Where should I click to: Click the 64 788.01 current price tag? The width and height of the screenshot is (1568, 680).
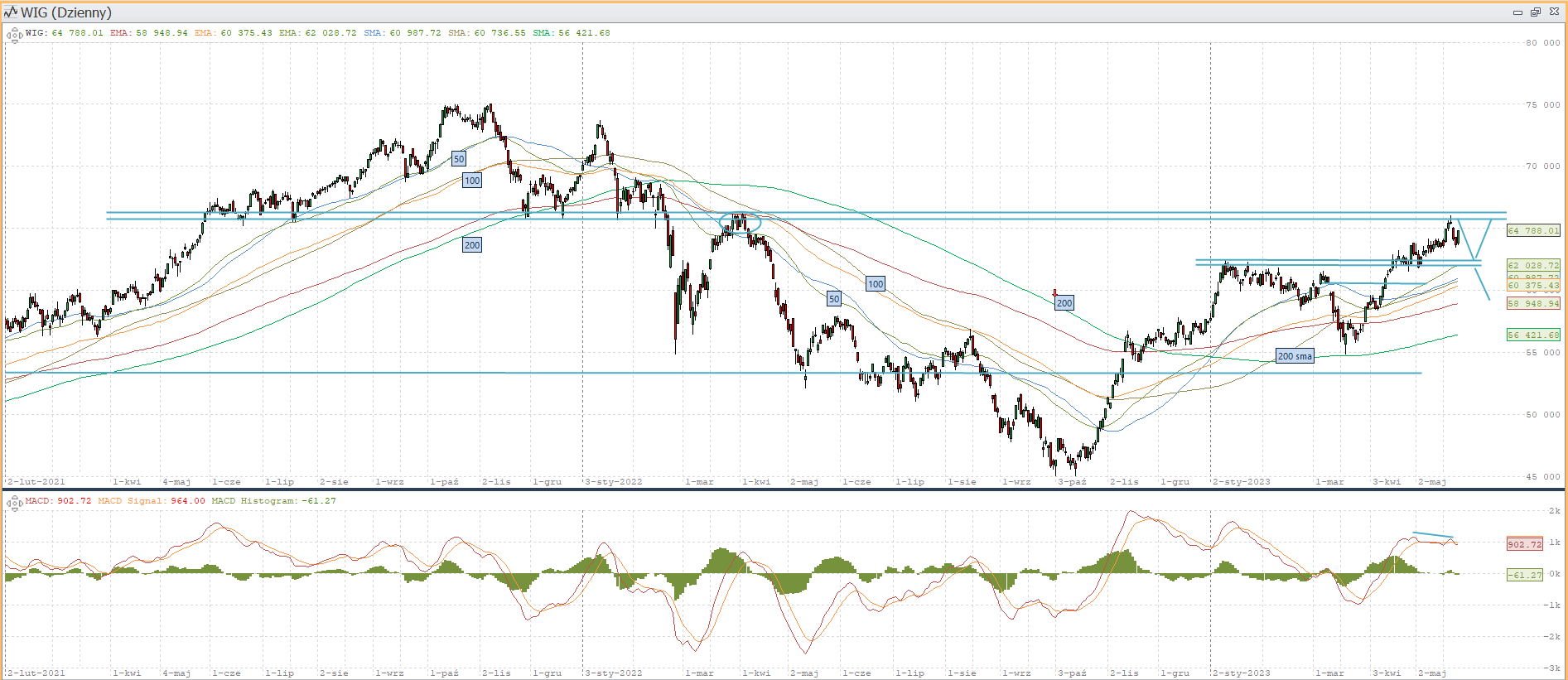pos(1532,231)
